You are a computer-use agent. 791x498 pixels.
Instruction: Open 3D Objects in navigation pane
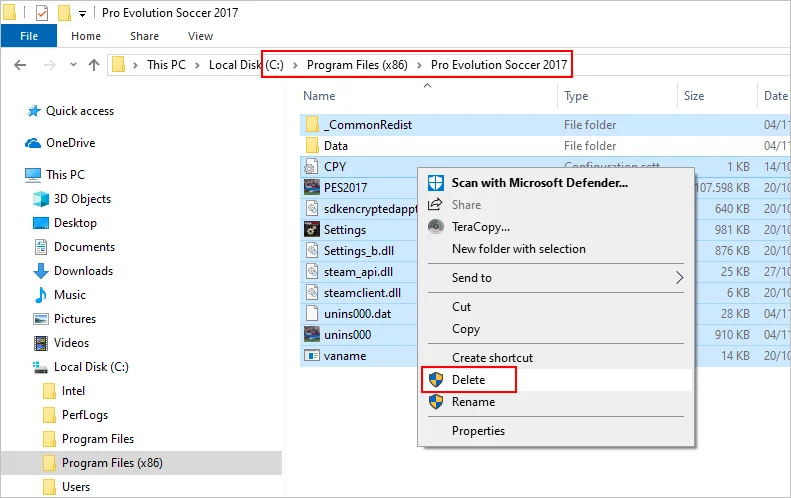click(82, 199)
